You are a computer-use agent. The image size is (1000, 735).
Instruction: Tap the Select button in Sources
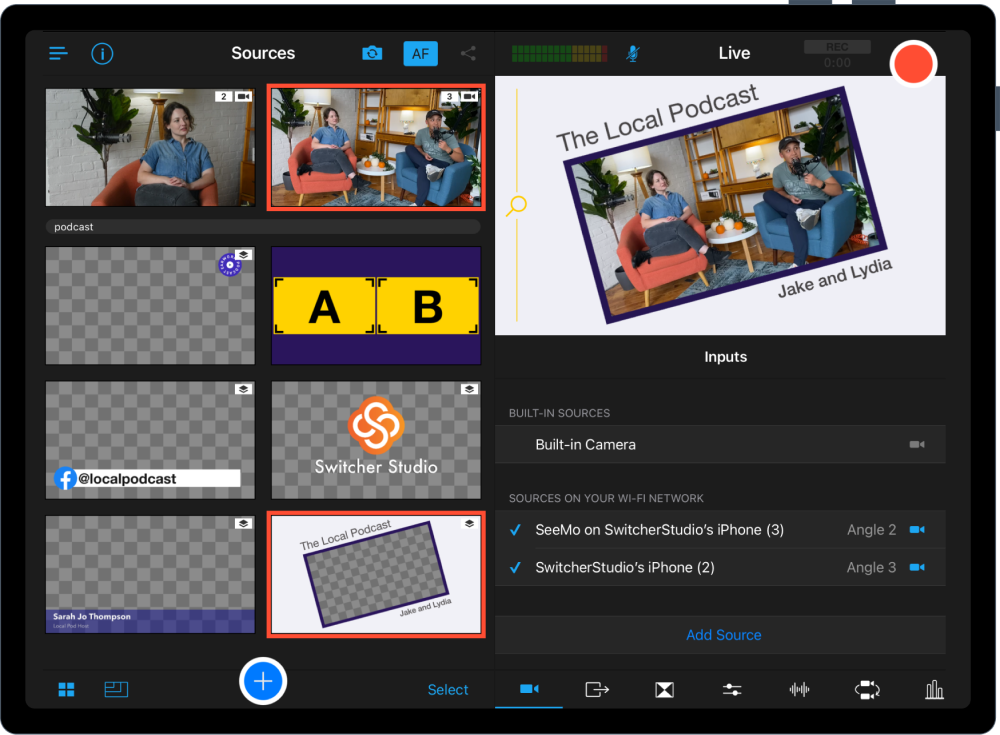448,689
